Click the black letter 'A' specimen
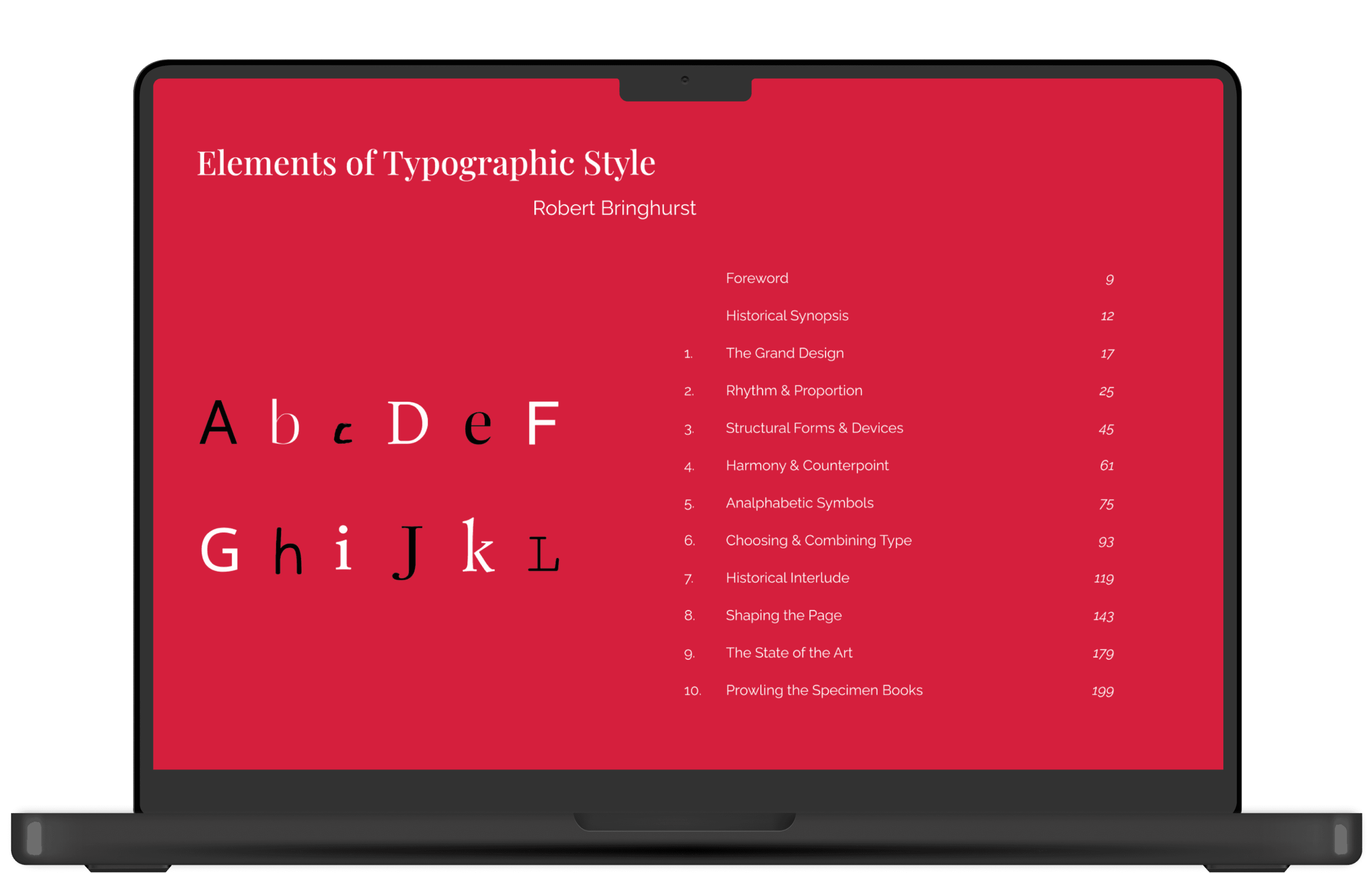1372x873 pixels. (x=218, y=422)
